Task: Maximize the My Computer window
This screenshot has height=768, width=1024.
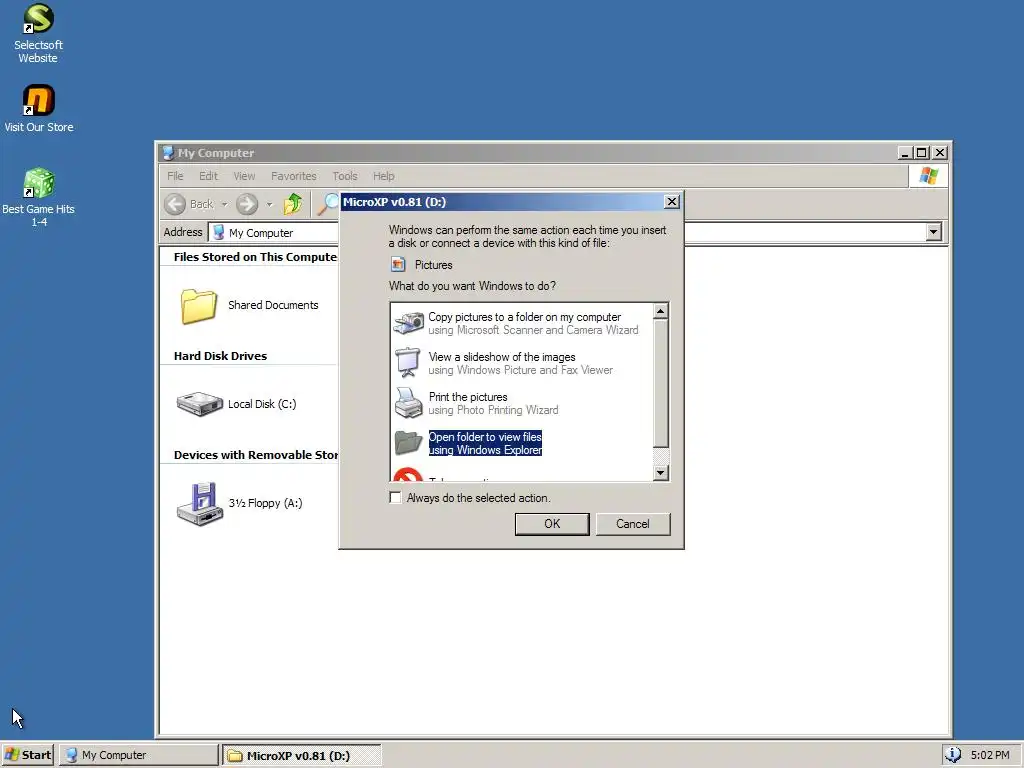Action: 921,153
